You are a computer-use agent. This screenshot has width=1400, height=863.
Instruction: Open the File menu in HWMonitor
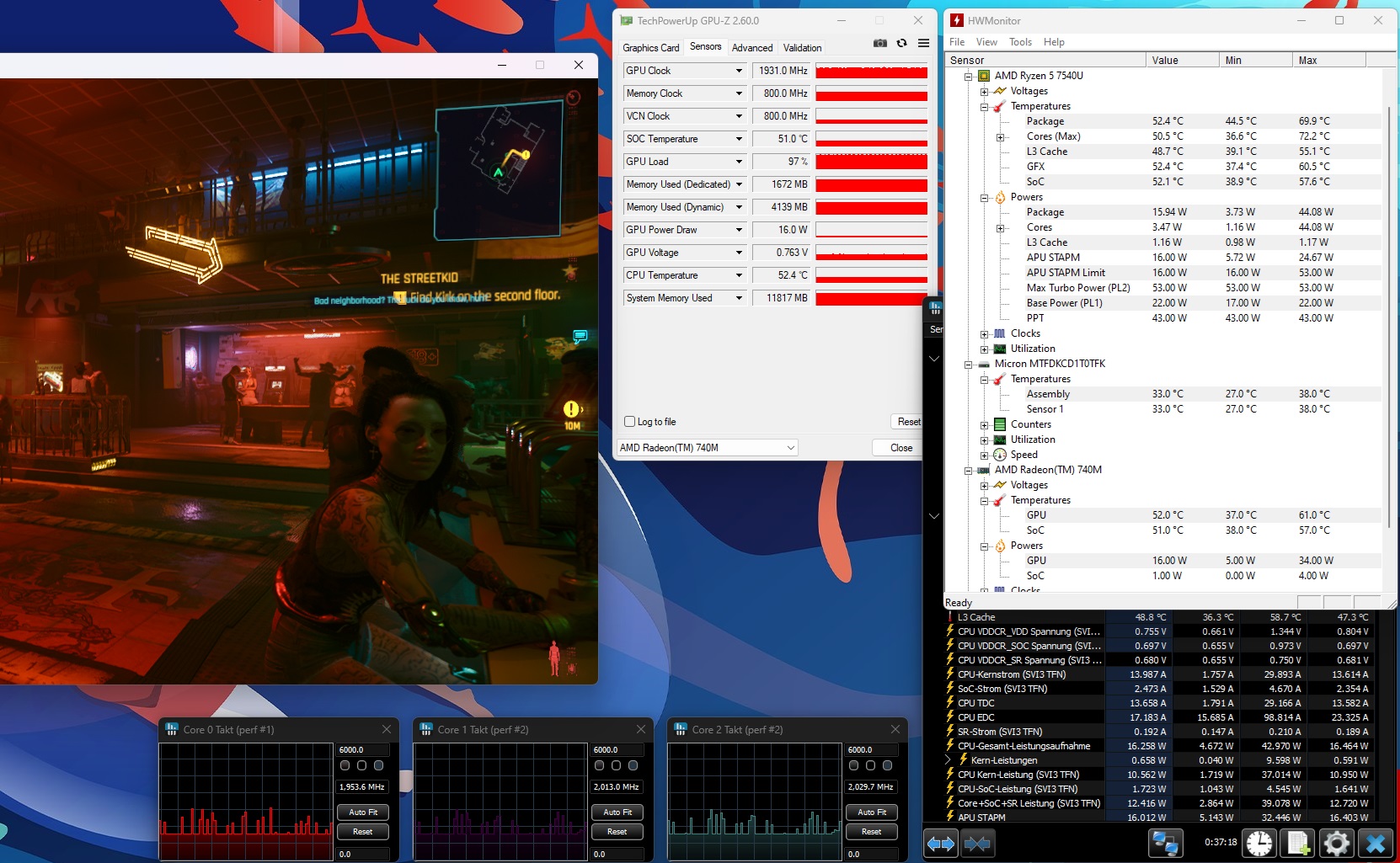pyautogui.click(x=957, y=42)
